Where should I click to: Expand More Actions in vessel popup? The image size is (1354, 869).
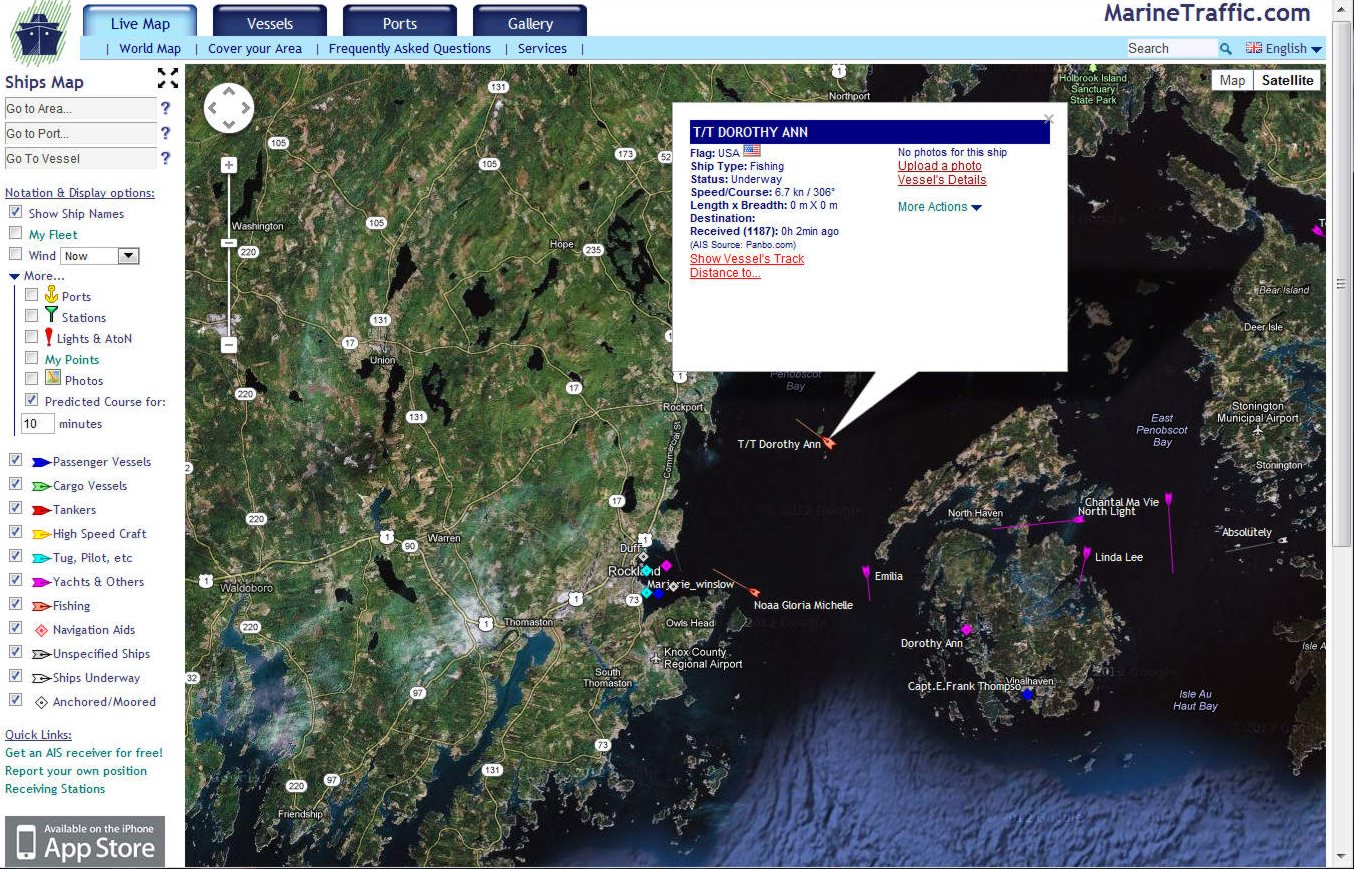[x=940, y=207]
